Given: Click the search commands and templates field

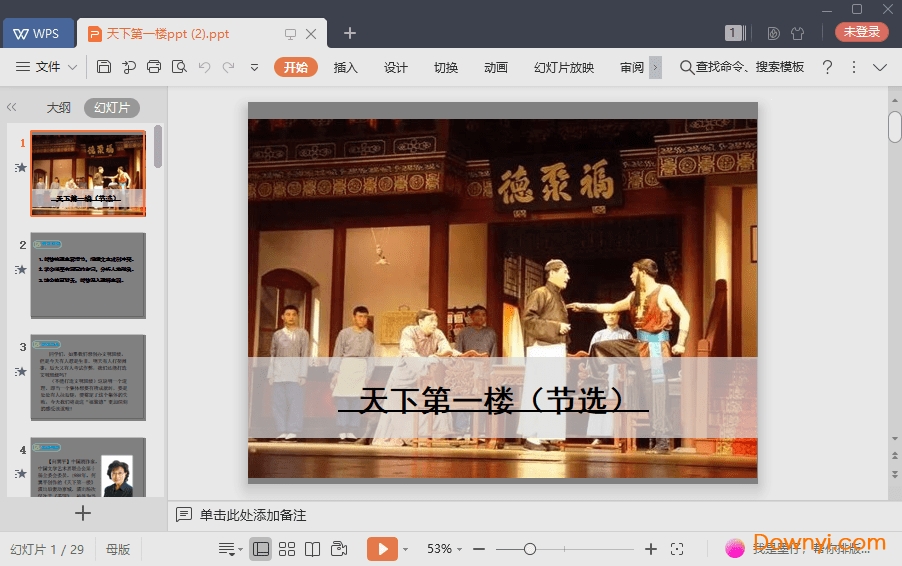Looking at the screenshot, I should 742,67.
